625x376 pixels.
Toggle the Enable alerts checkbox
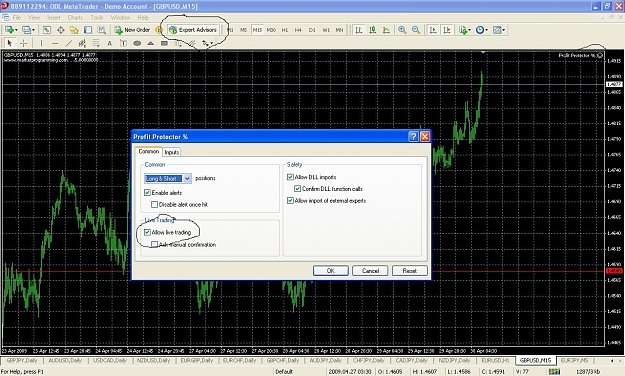click(x=147, y=193)
